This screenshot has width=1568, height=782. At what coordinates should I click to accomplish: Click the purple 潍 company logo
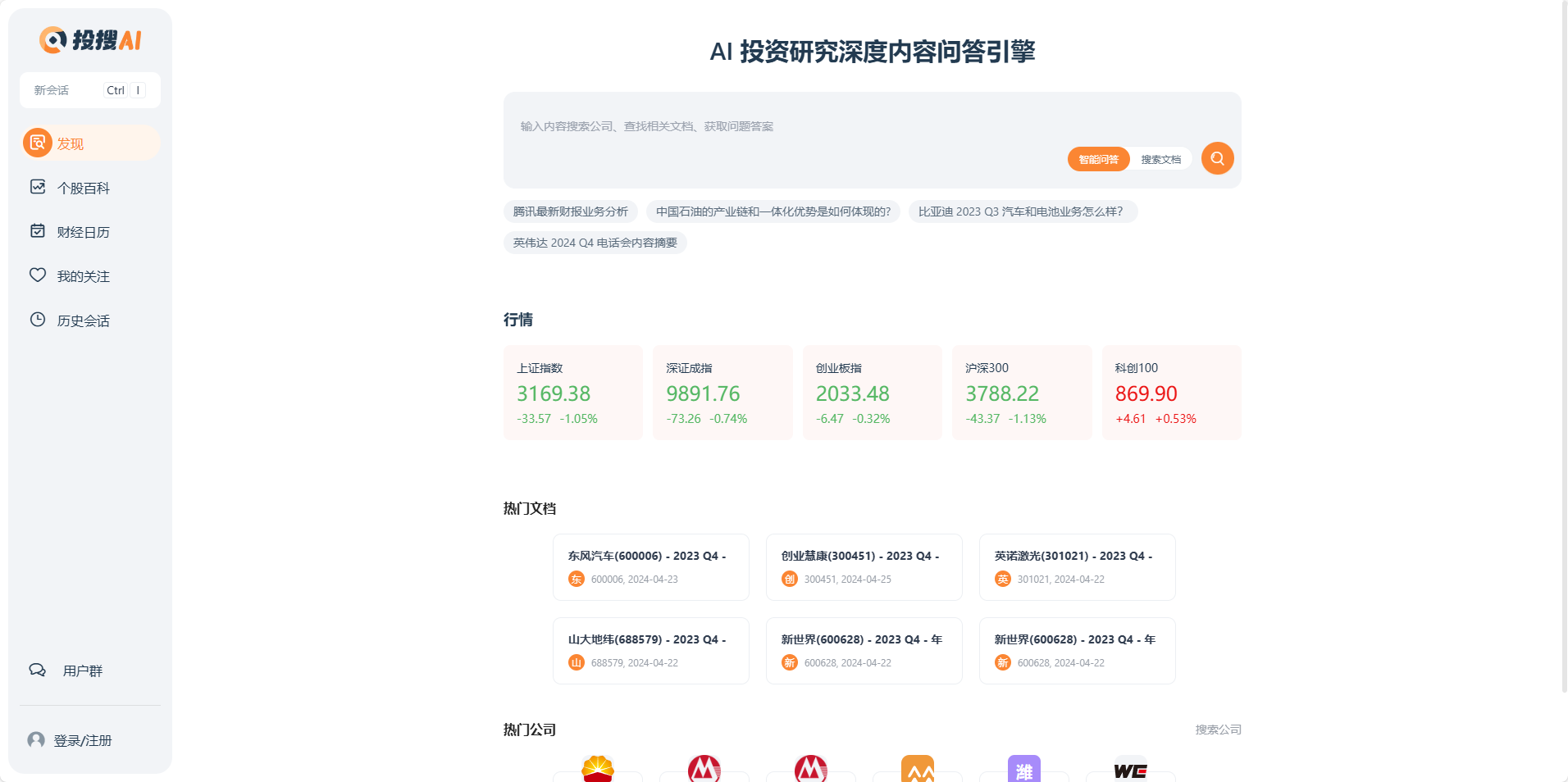pos(1024,769)
